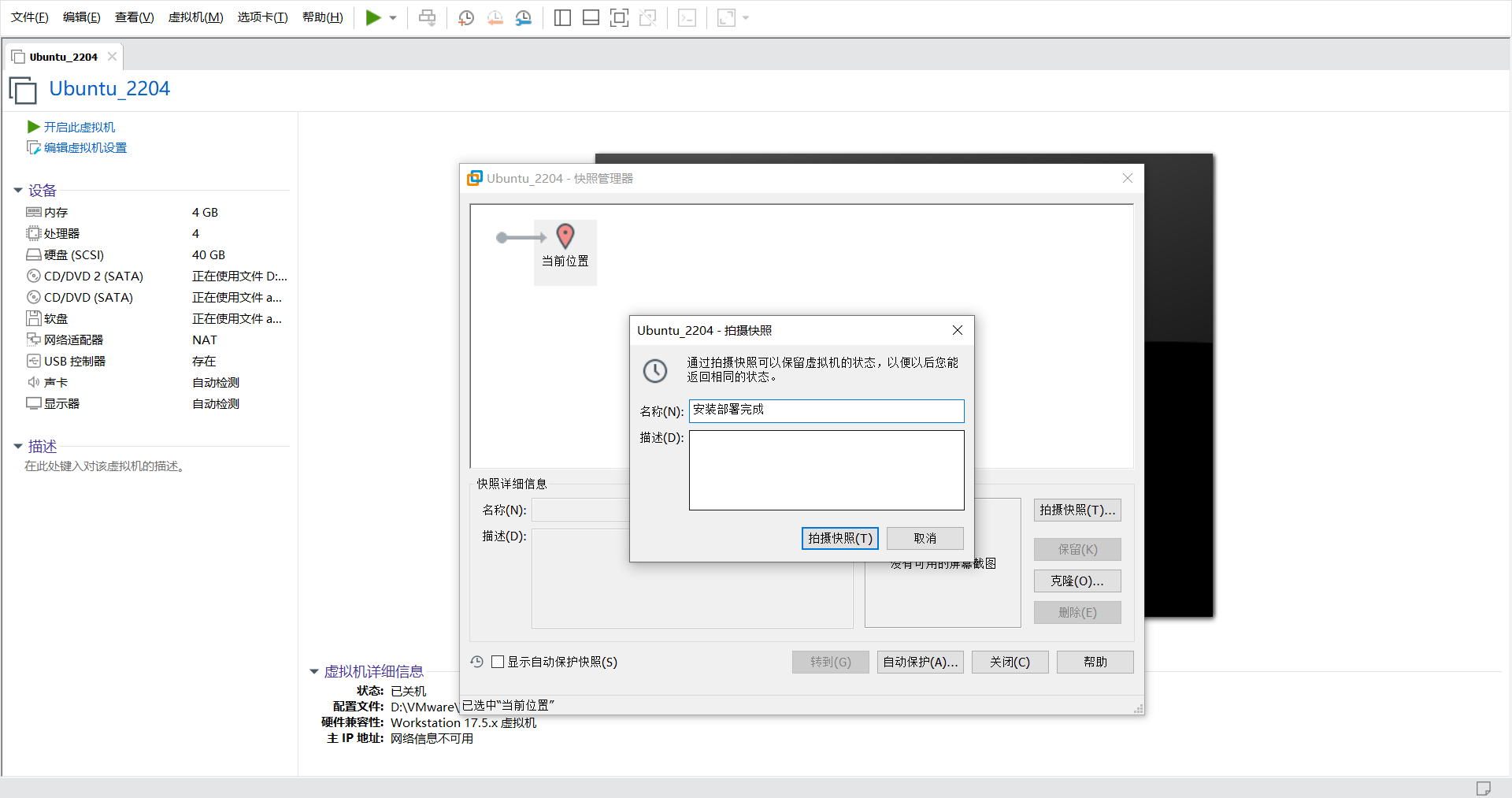
Task: Close the 快照管理器 window with X
Action: [1128, 178]
